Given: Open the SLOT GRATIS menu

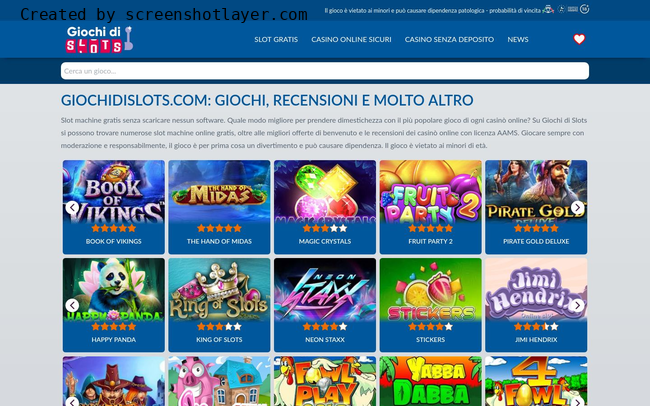Looking at the screenshot, I should pos(276,39).
